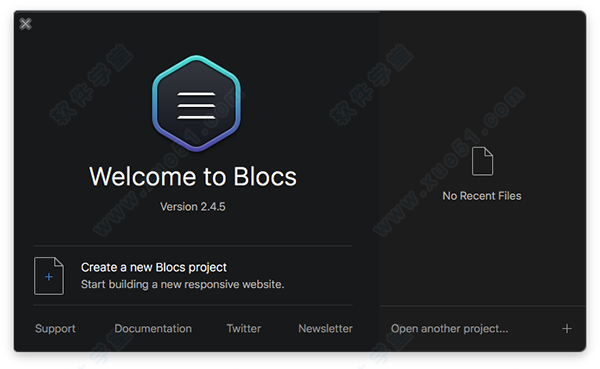Image resolution: width=600 pixels, height=369 pixels.
Task: Click Start building a new responsive website text
Action: point(183,284)
